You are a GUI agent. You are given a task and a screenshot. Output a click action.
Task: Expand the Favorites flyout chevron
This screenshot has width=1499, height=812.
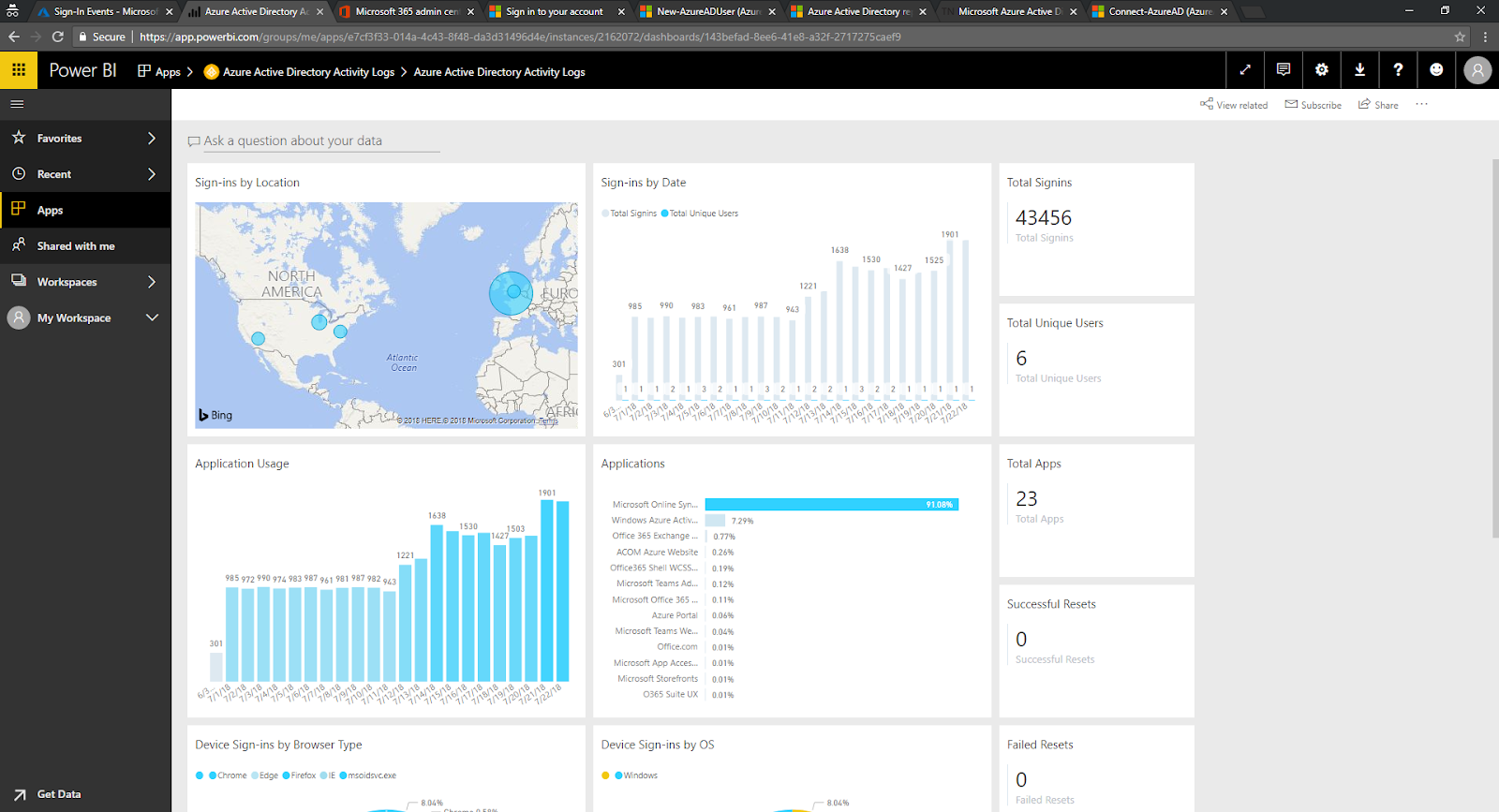click(152, 139)
